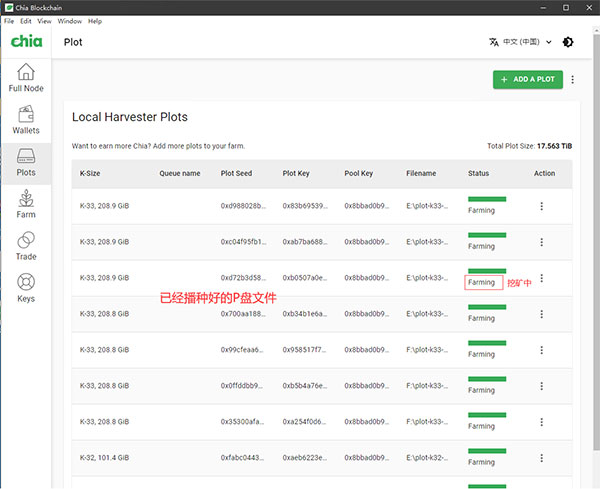
Task: Open the Edit menu
Action: (x=26, y=21)
